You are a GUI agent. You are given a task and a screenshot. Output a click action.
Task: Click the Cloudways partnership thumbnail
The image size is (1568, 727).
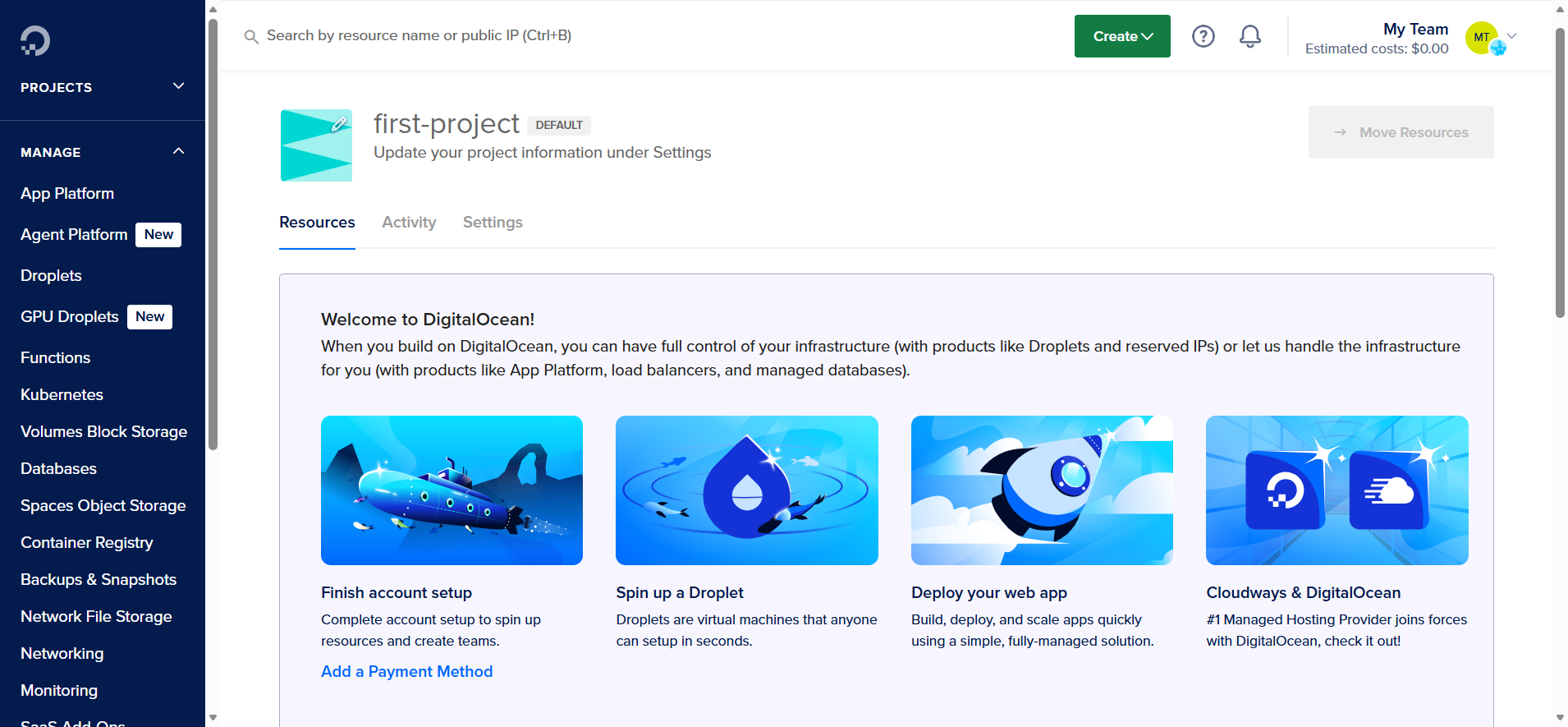(1337, 490)
